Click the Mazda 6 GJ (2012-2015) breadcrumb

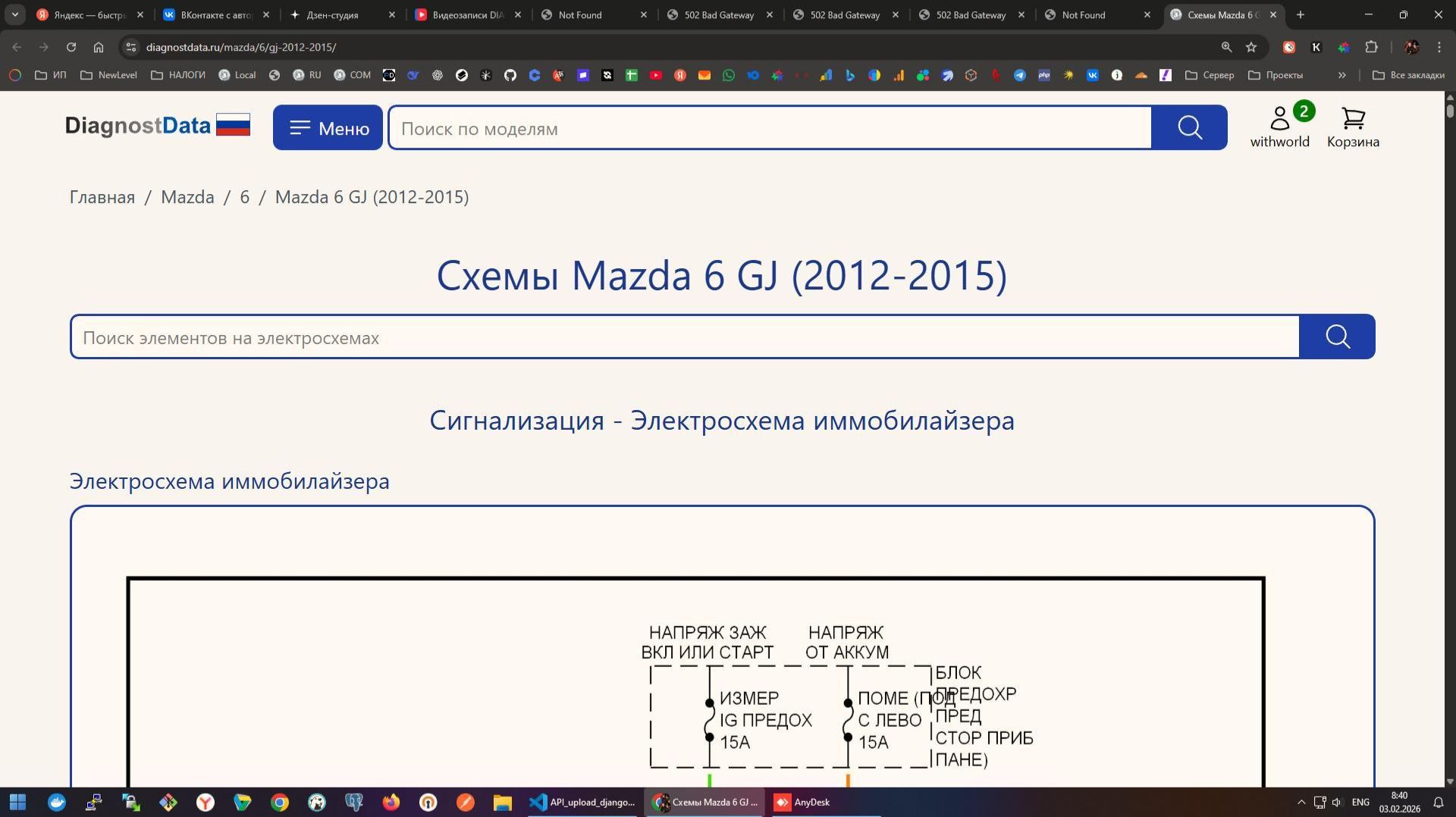click(372, 197)
